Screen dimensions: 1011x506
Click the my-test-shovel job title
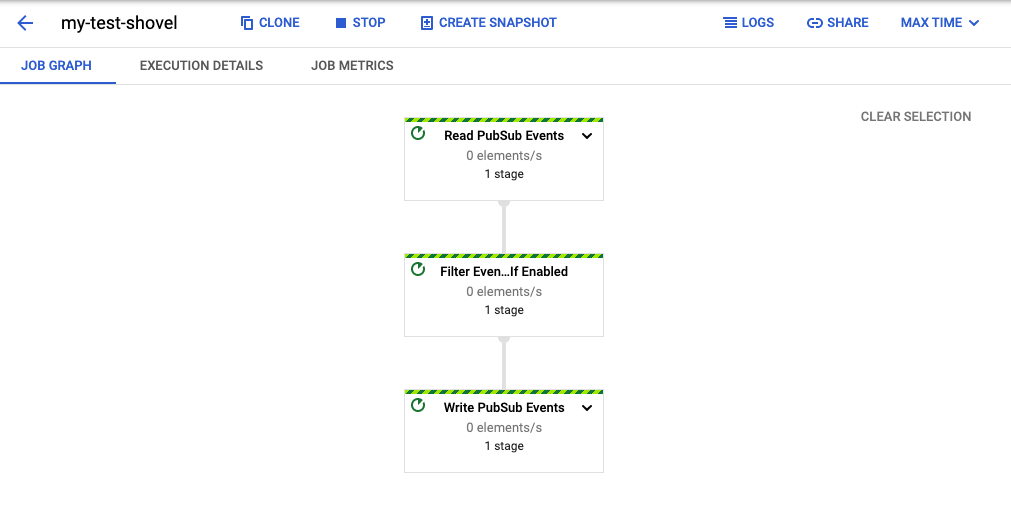point(119,23)
